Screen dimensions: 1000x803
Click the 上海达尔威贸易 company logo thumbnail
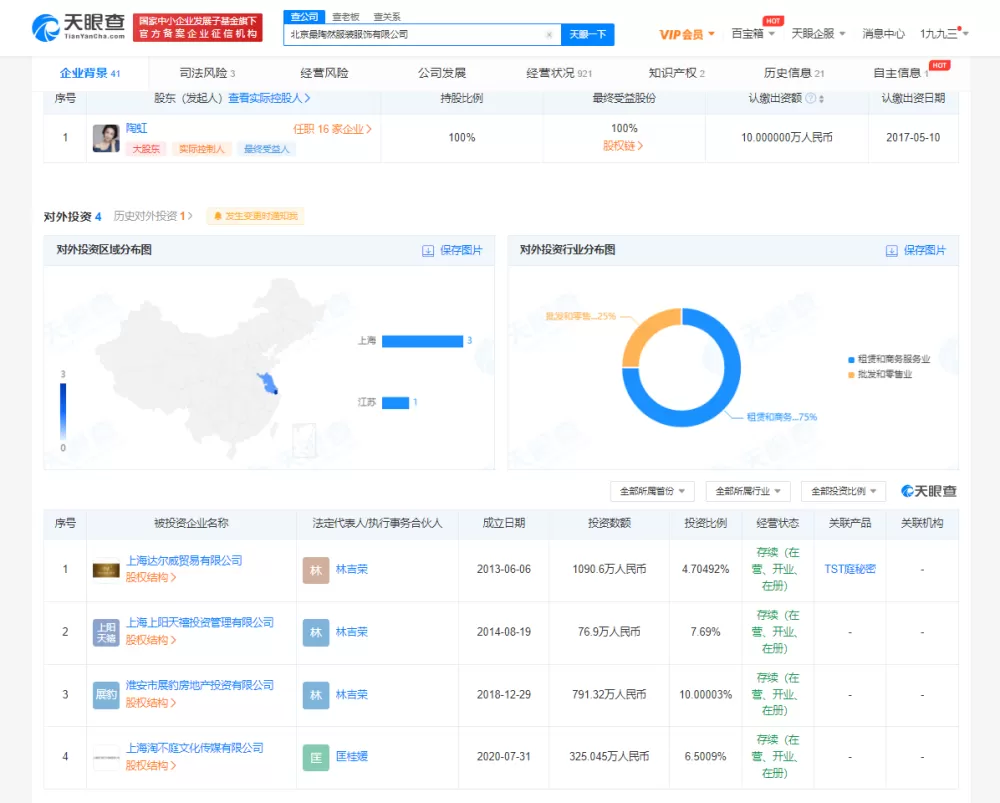coord(106,570)
